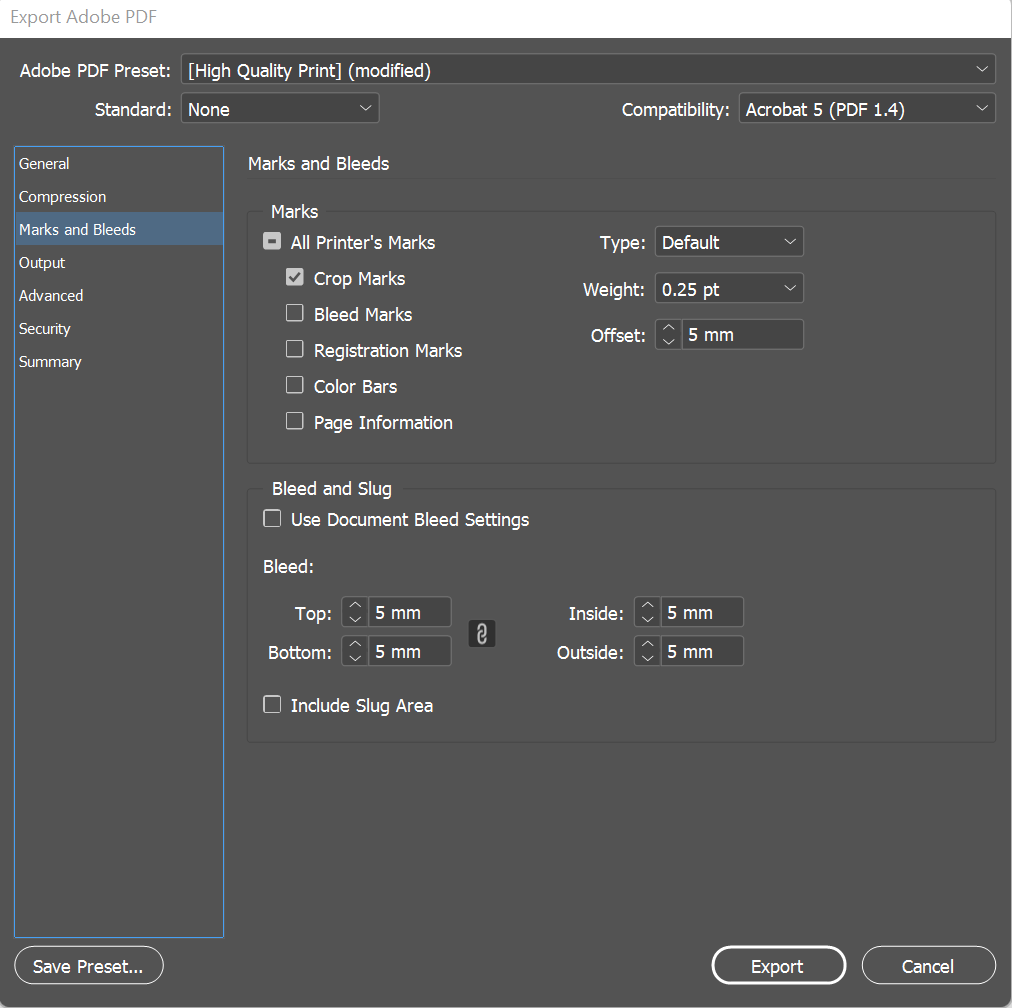This screenshot has height=1008, width=1012.
Task: Check Use Document Bleed Settings
Action: click(272, 519)
